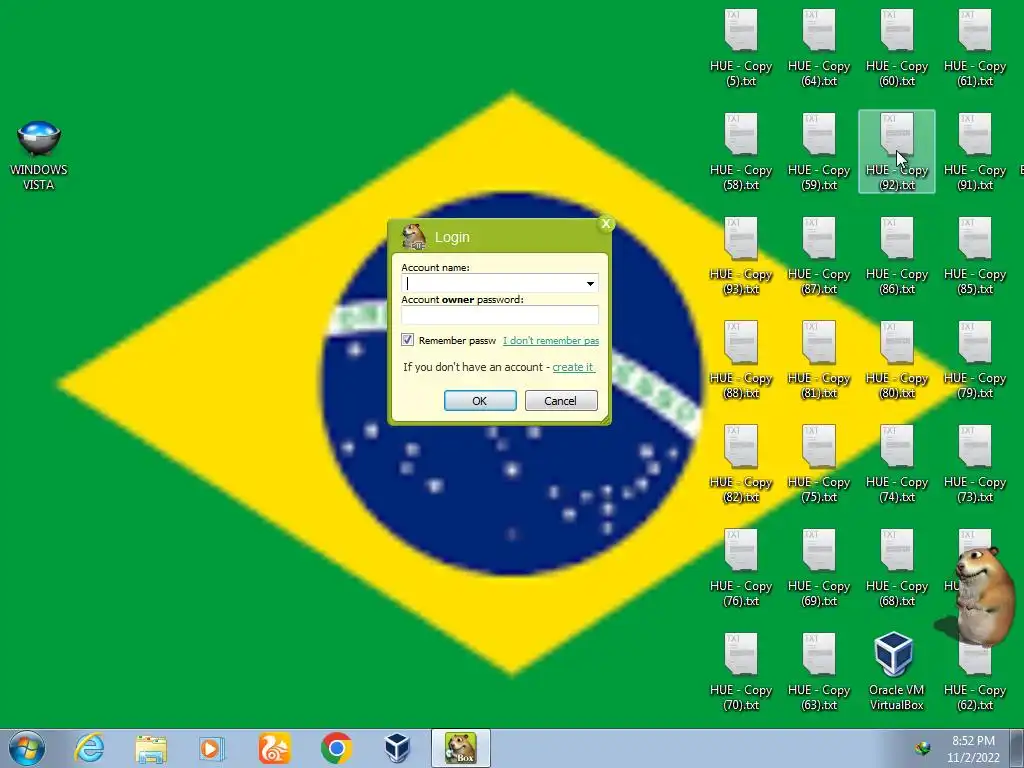The width and height of the screenshot is (1024, 768).
Task: Select the HUE - Copy (63).txt file
Action: click(819, 671)
